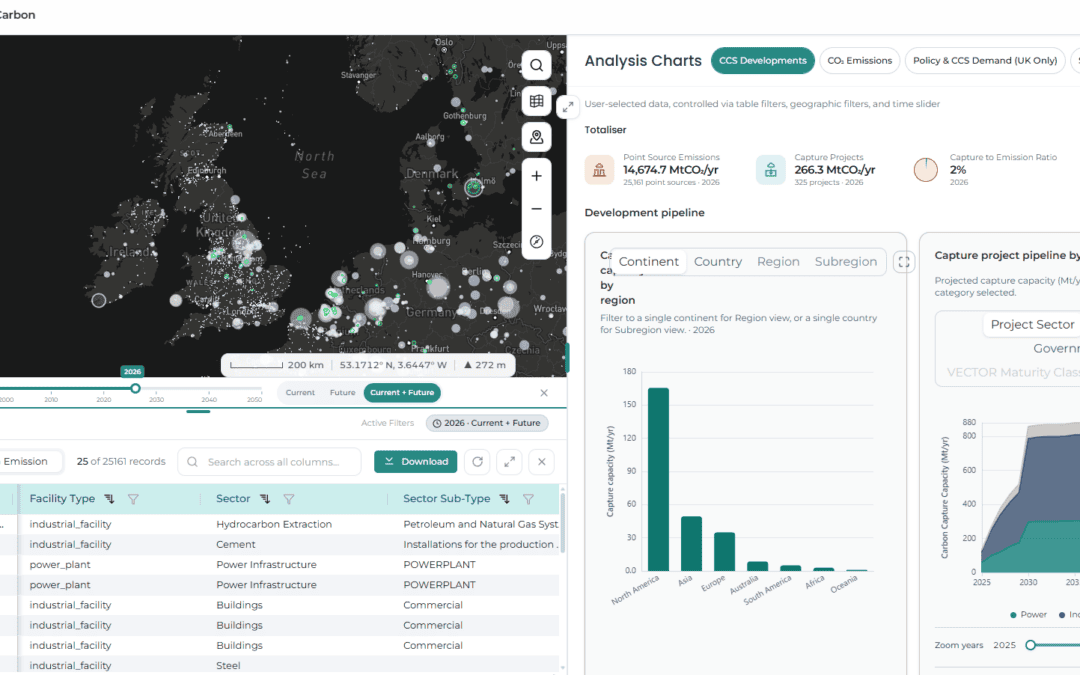The height and width of the screenshot is (675, 1080).
Task: Select the Project Sector pipeline option
Action: pos(1032,324)
